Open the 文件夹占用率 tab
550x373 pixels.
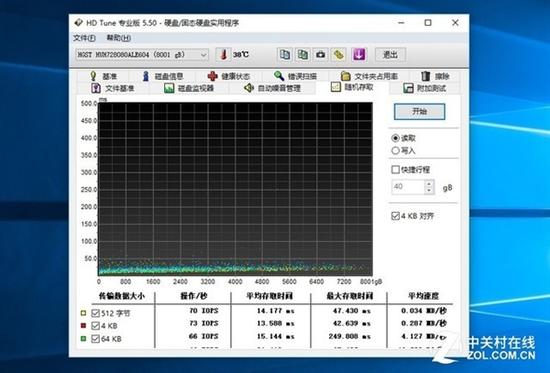[369, 76]
